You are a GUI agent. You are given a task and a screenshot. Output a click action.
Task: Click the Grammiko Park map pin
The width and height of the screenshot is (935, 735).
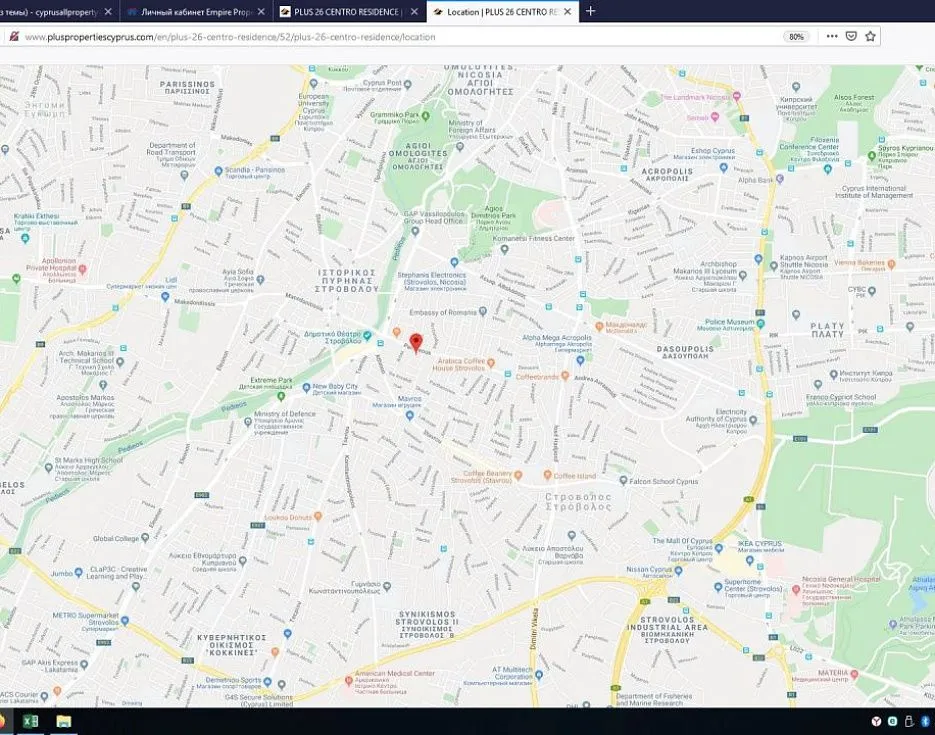coord(425,115)
